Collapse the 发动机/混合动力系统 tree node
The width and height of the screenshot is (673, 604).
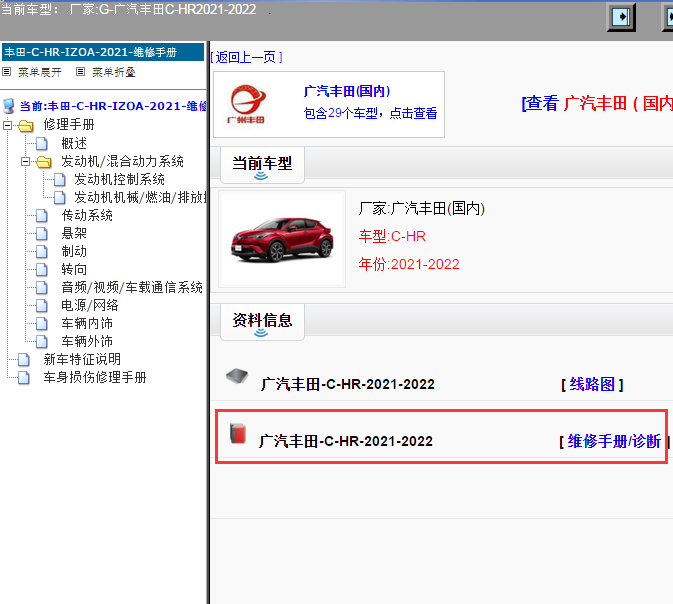25,162
